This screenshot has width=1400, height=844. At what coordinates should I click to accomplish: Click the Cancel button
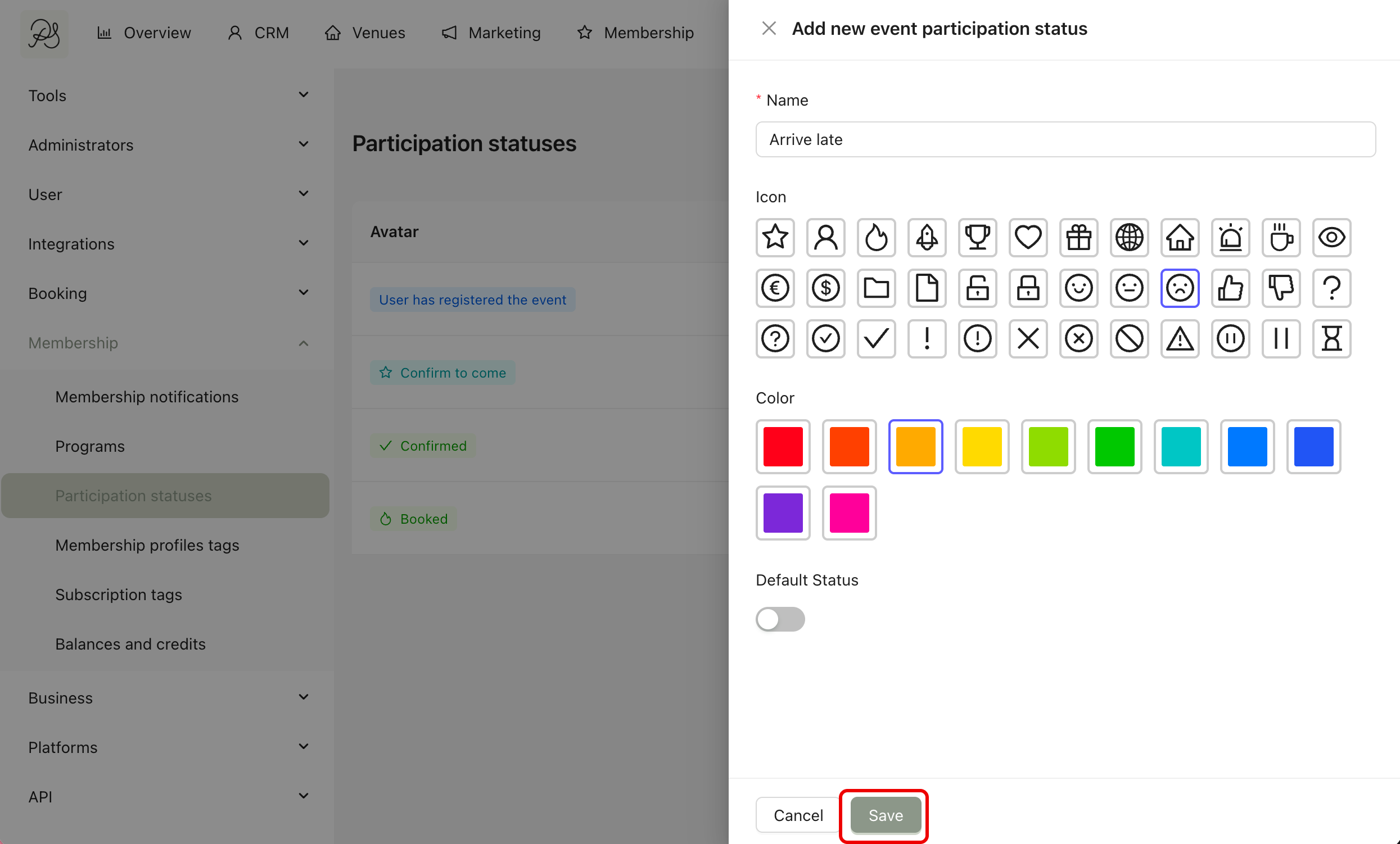coord(798,815)
